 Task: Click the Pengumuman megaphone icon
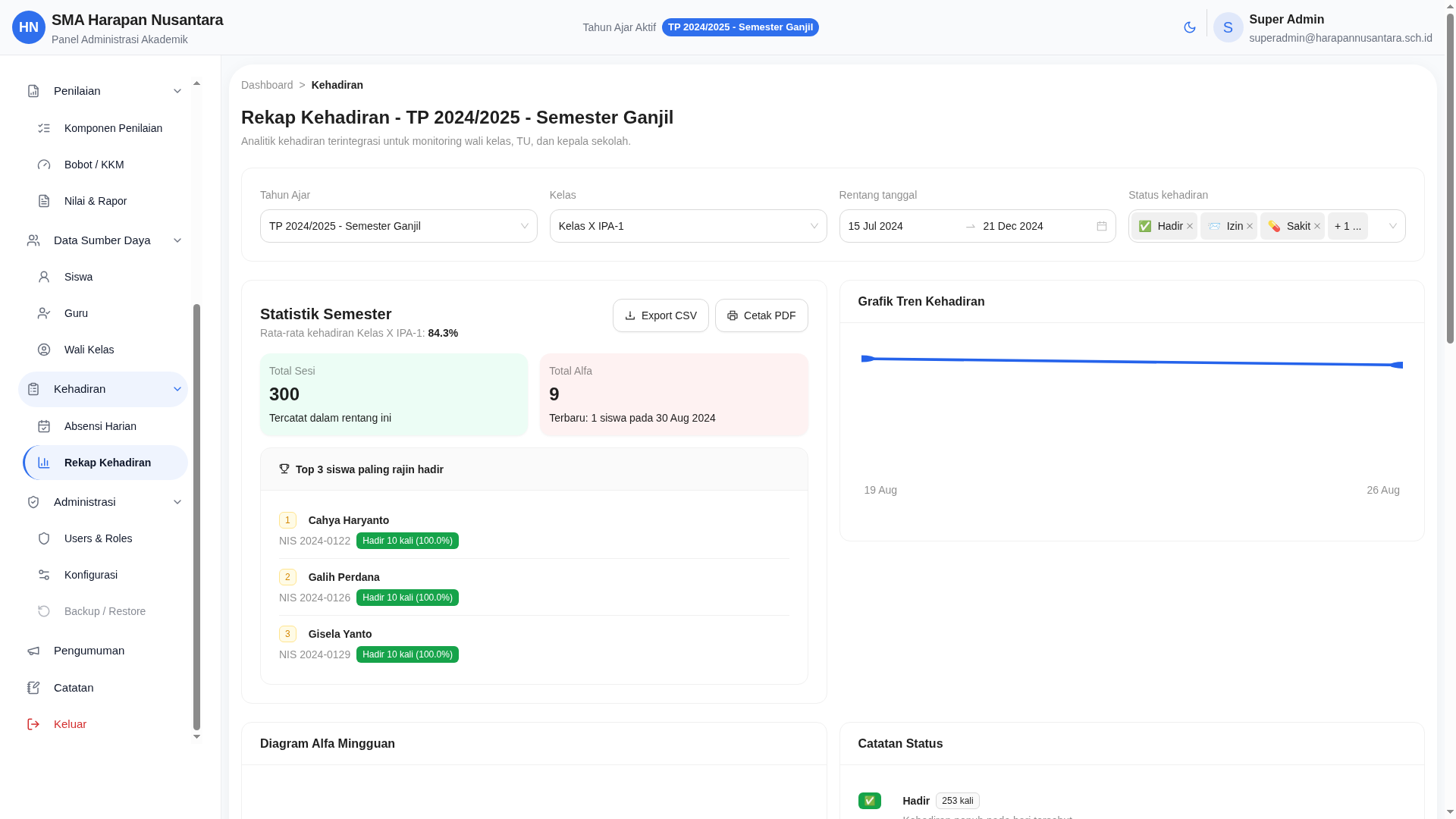coord(33,651)
